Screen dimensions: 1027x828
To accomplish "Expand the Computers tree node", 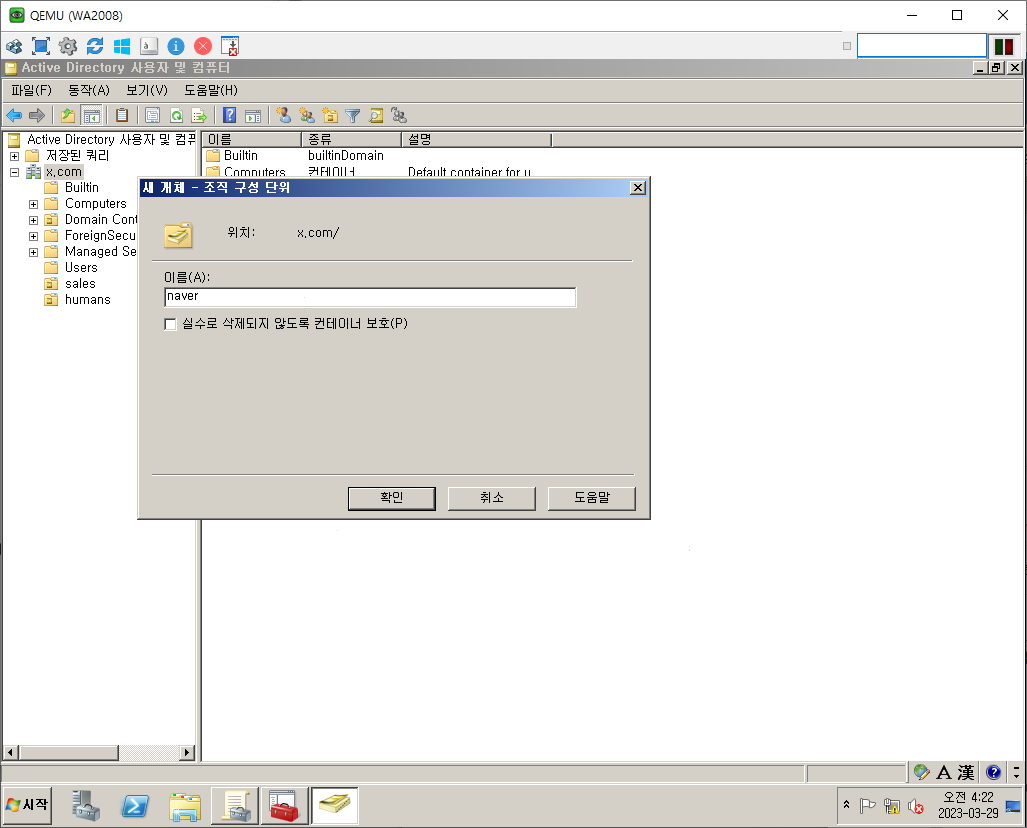I will (x=33, y=204).
